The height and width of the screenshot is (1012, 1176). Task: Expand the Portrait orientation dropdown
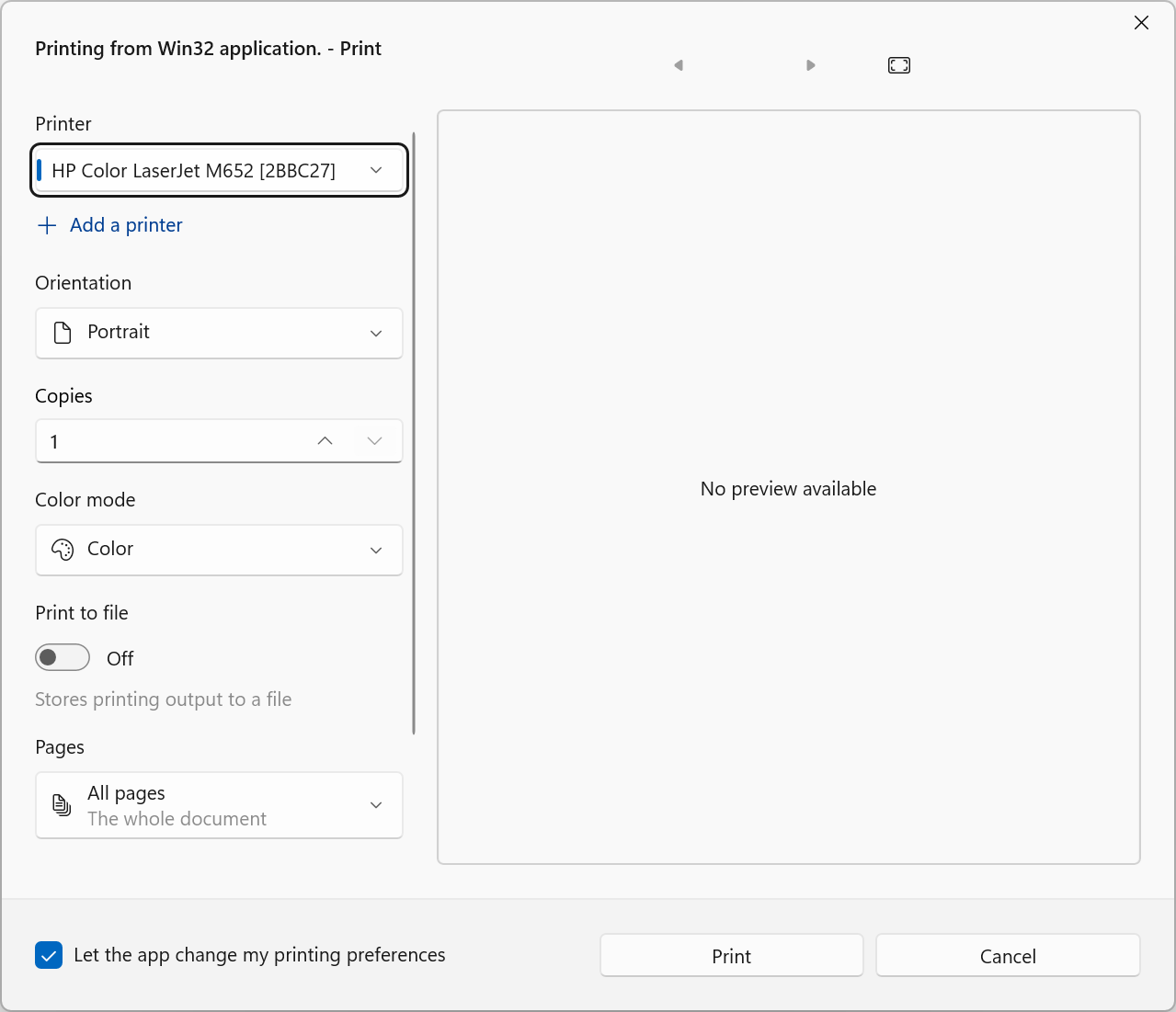(x=219, y=333)
